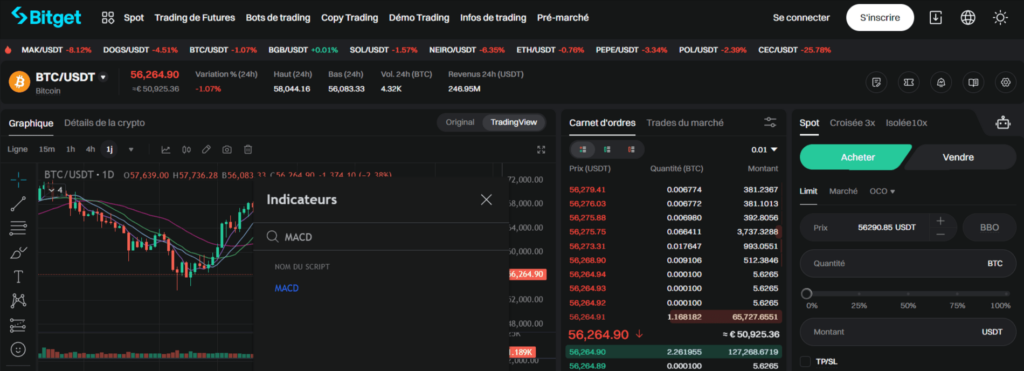Viewport: 1024px width, 371px height.
Task: Select the Acheter buy side
Action: click(x=856, y=157)
